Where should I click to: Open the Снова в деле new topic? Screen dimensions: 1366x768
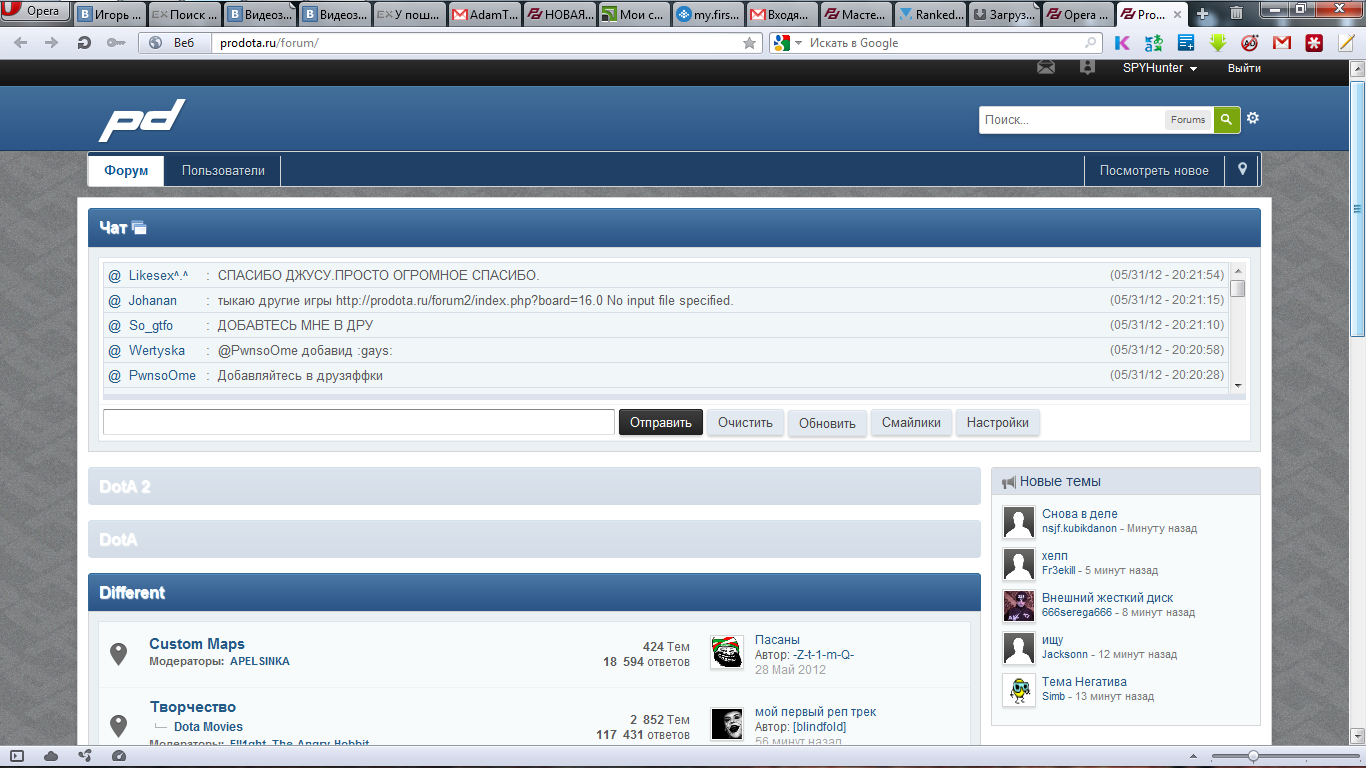tap(1080, 514)
